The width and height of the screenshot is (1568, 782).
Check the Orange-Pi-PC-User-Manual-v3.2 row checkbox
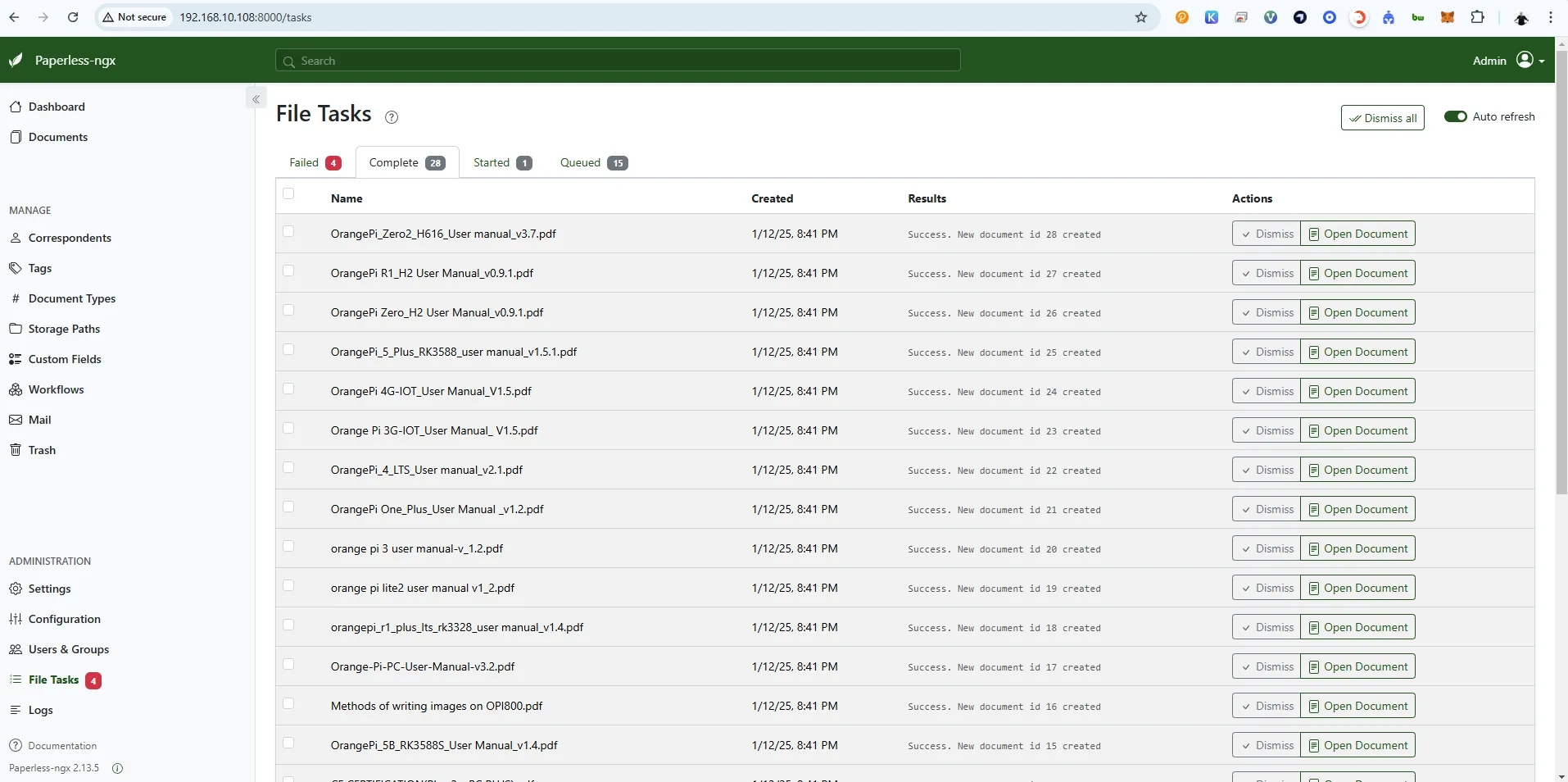[x=288, y=664]
